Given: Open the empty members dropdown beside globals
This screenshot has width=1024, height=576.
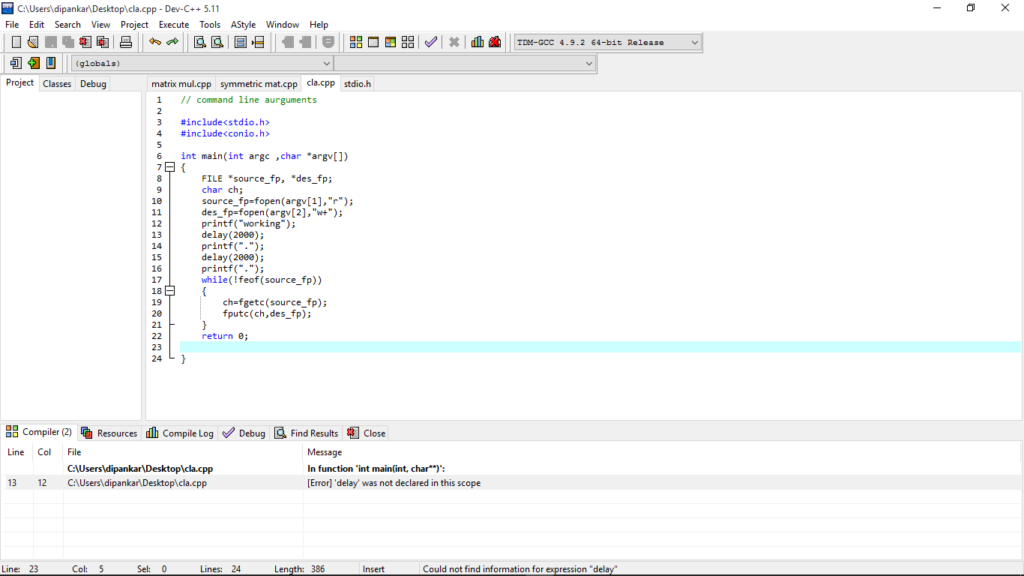Looking at the screenshot, I should point(589,63).
